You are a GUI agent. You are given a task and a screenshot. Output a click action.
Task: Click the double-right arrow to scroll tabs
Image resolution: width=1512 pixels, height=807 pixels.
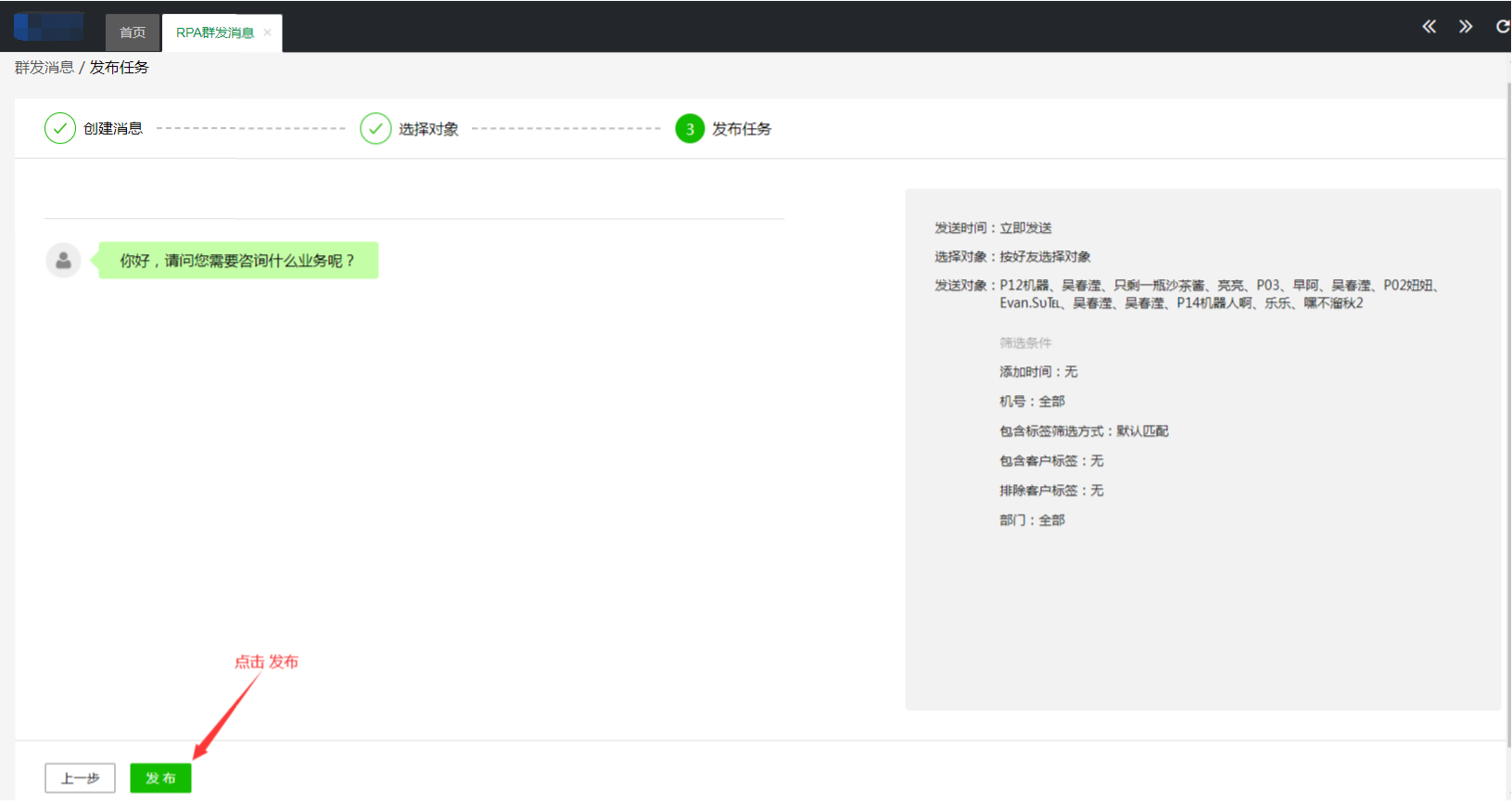(1465, 27)
